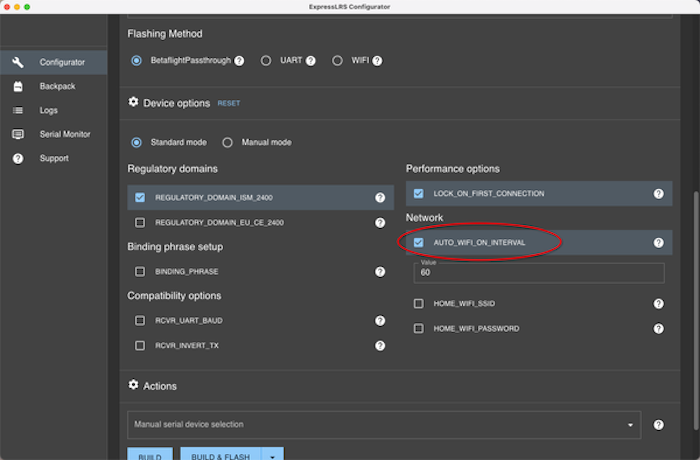This screenshot has width=700, height=460.
Task: Select the Manual mode radio button
Action: coord(227,142)
